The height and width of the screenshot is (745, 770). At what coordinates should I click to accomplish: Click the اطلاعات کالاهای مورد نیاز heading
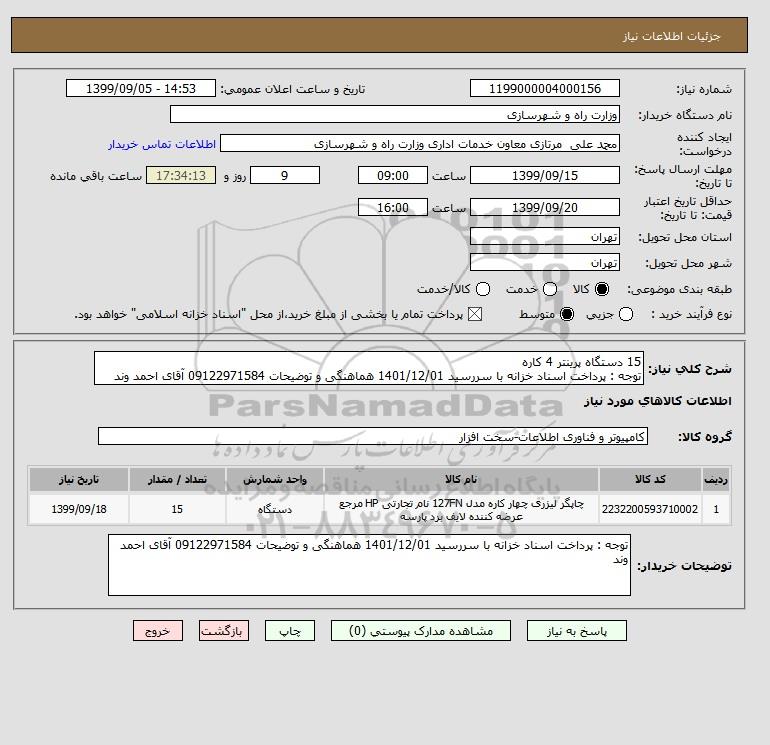658,401
